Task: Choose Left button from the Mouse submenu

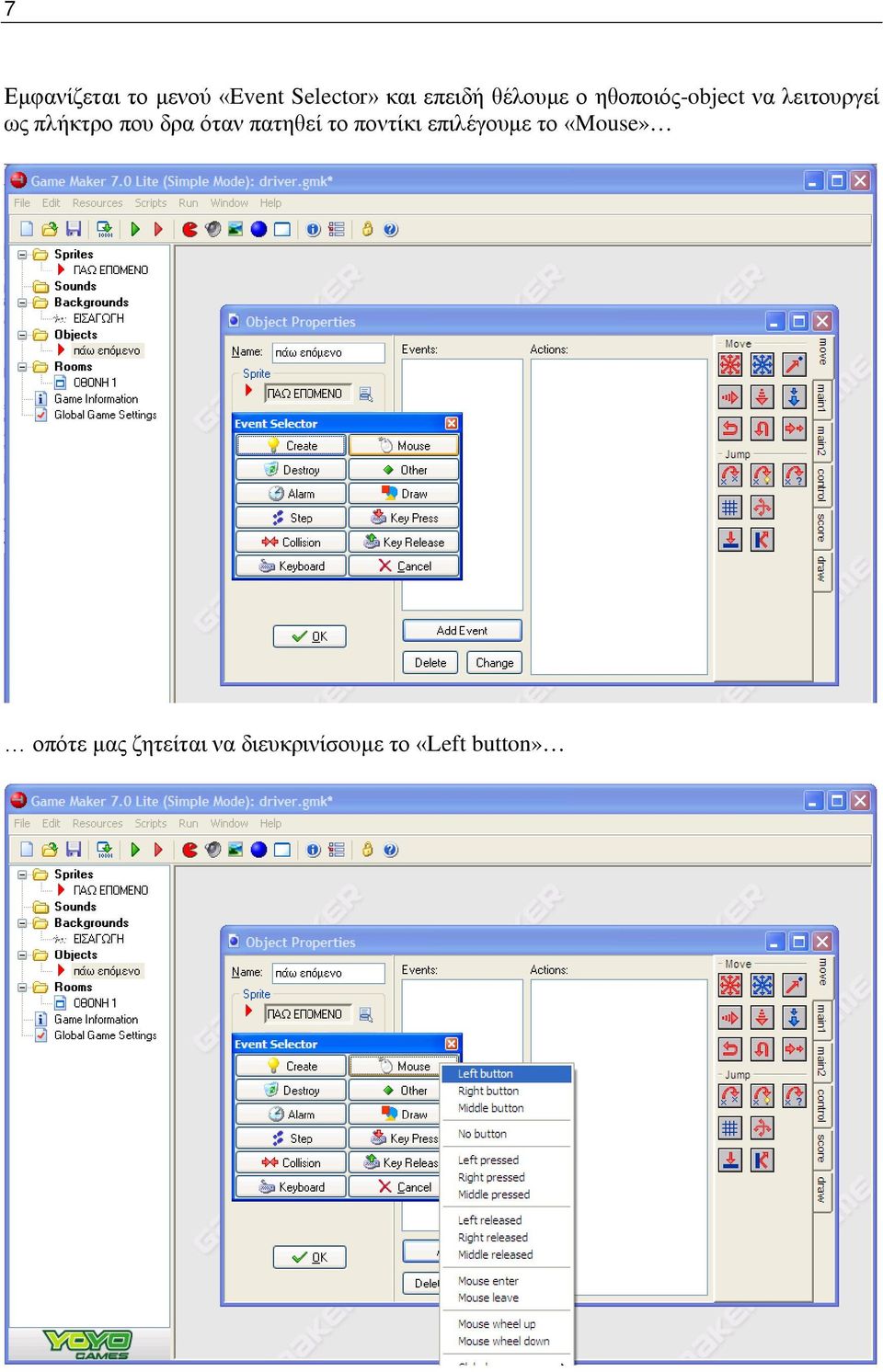Action: point(507,1073)
